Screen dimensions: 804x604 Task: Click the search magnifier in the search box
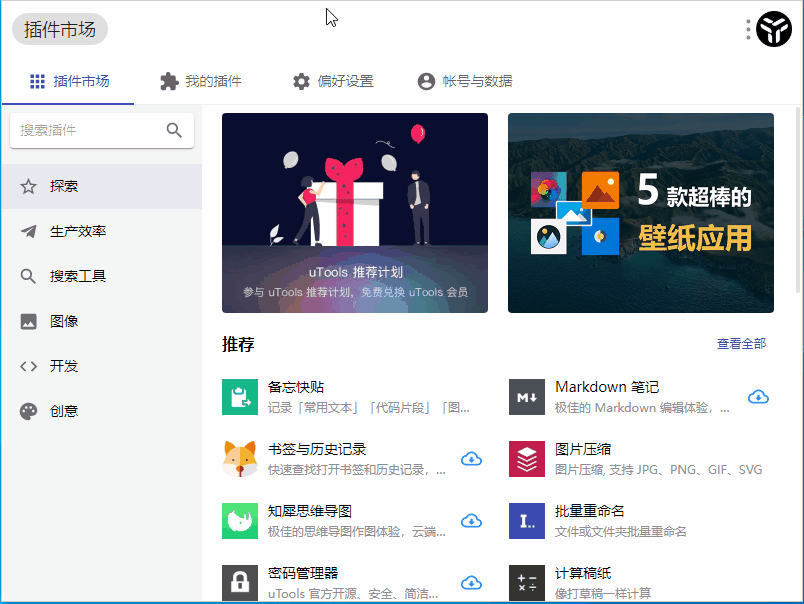pos(174,130)
